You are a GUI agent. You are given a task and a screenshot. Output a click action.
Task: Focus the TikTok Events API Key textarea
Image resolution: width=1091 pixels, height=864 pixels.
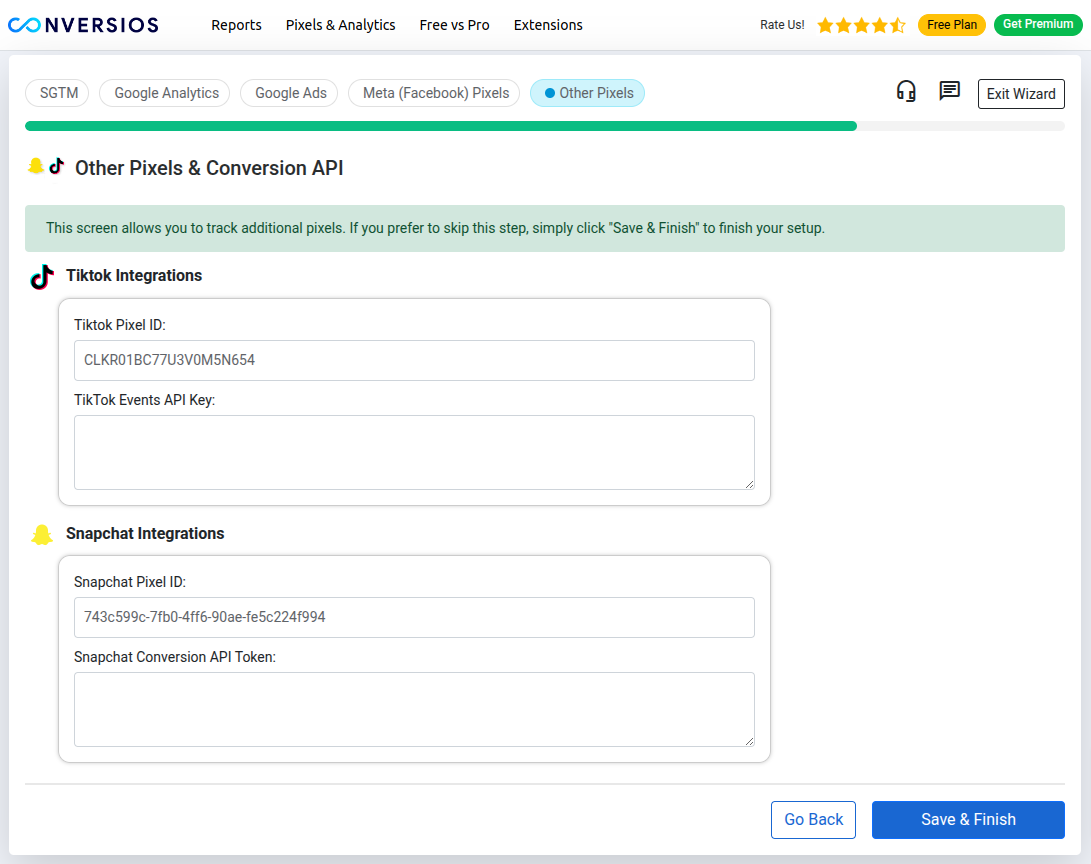pyautogui.click(x=414, y=453)
